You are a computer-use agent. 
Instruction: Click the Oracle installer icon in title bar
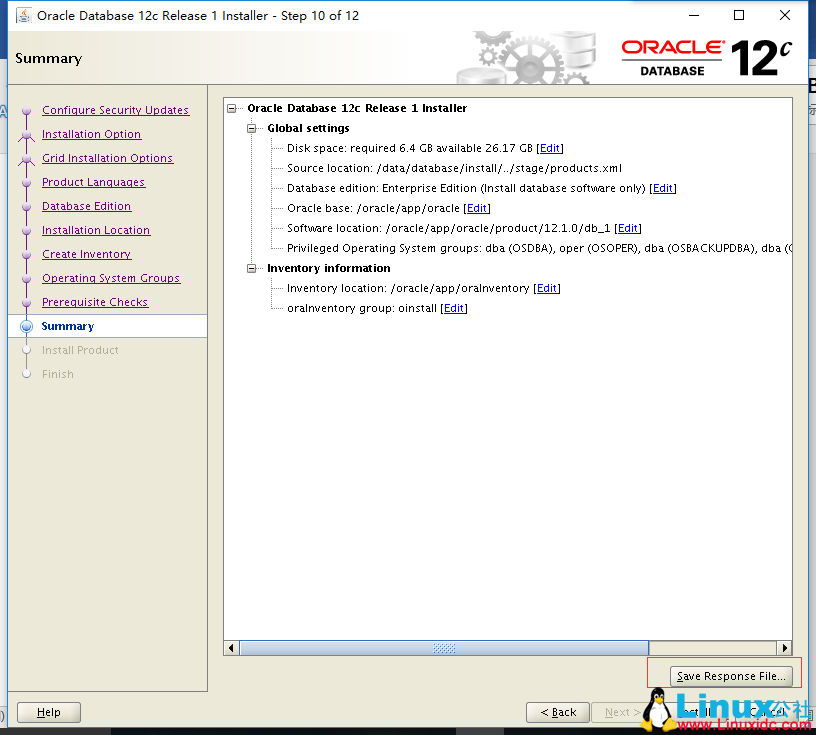click(22, 15)
